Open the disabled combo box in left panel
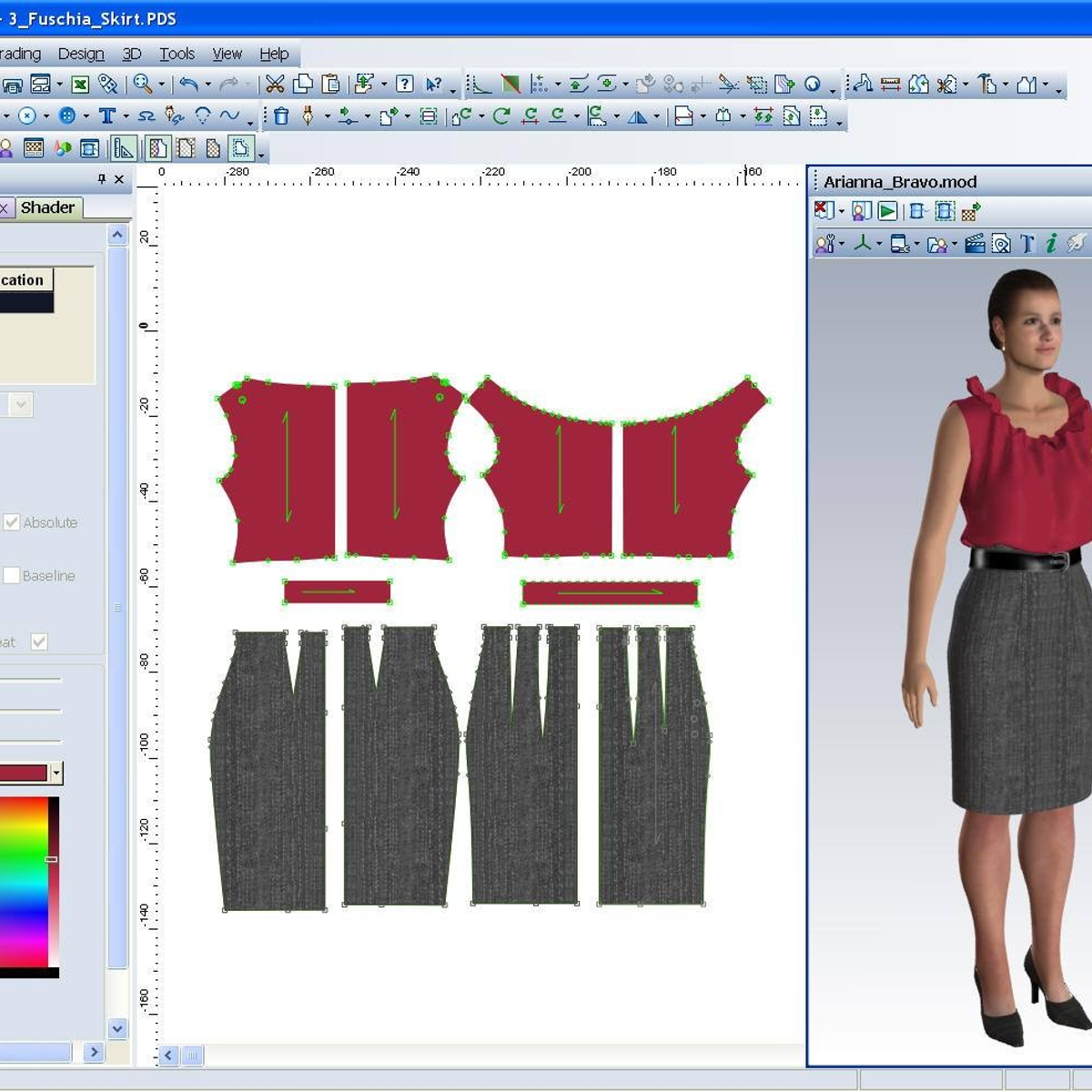The image size is (1092, 1092). pyautogui.click(x=21, y=404)
